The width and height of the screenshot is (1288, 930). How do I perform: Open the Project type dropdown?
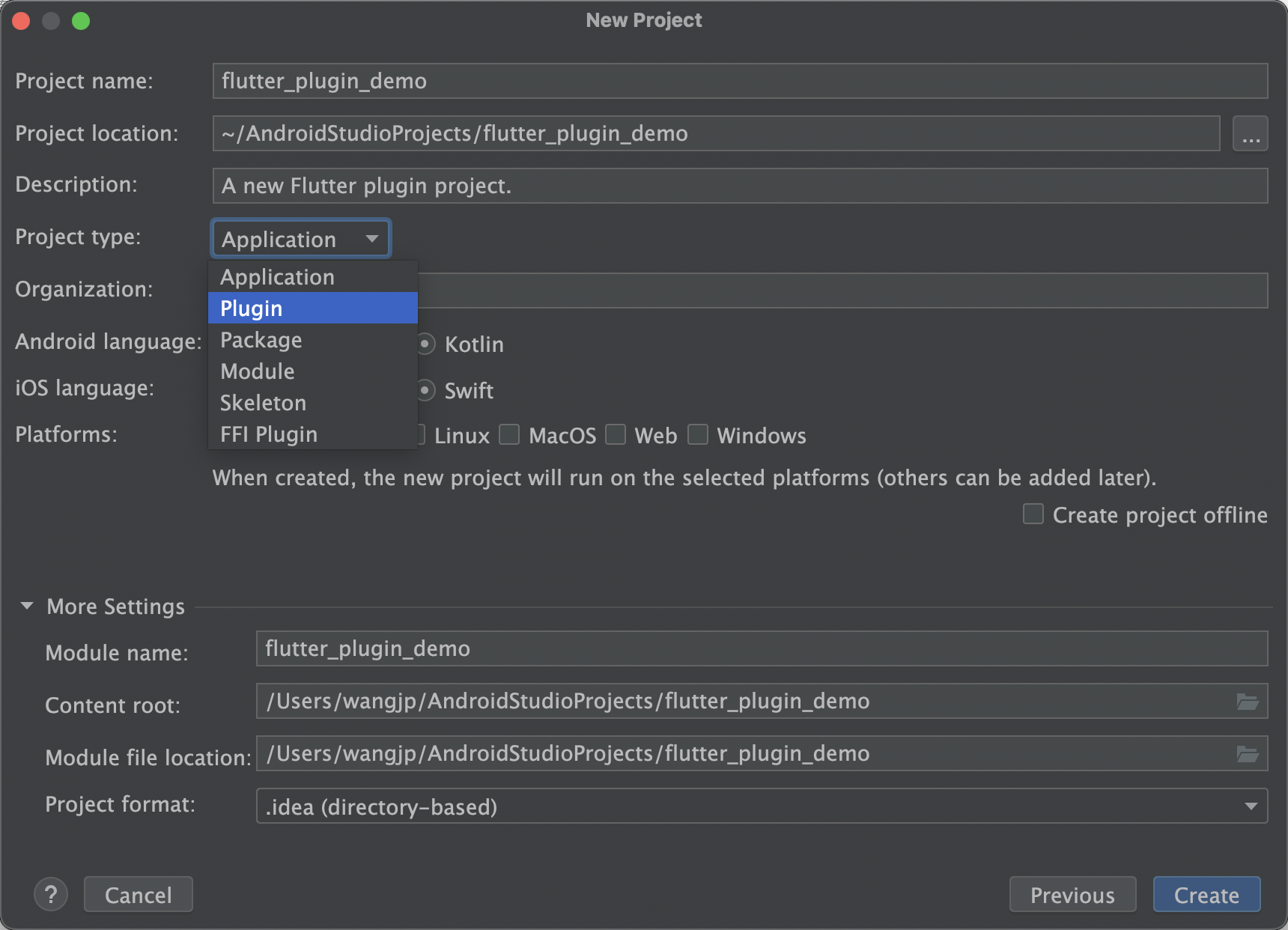(300, 238)
